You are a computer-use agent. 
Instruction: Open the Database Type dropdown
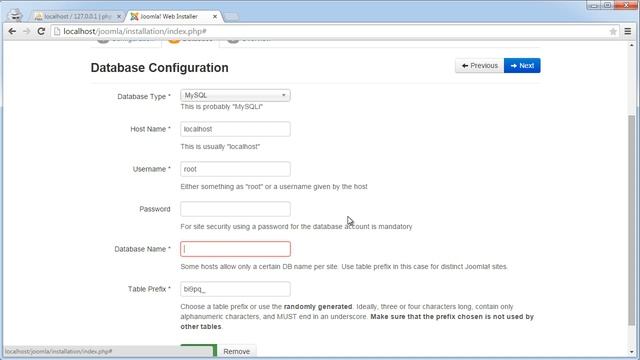[235, 96]
